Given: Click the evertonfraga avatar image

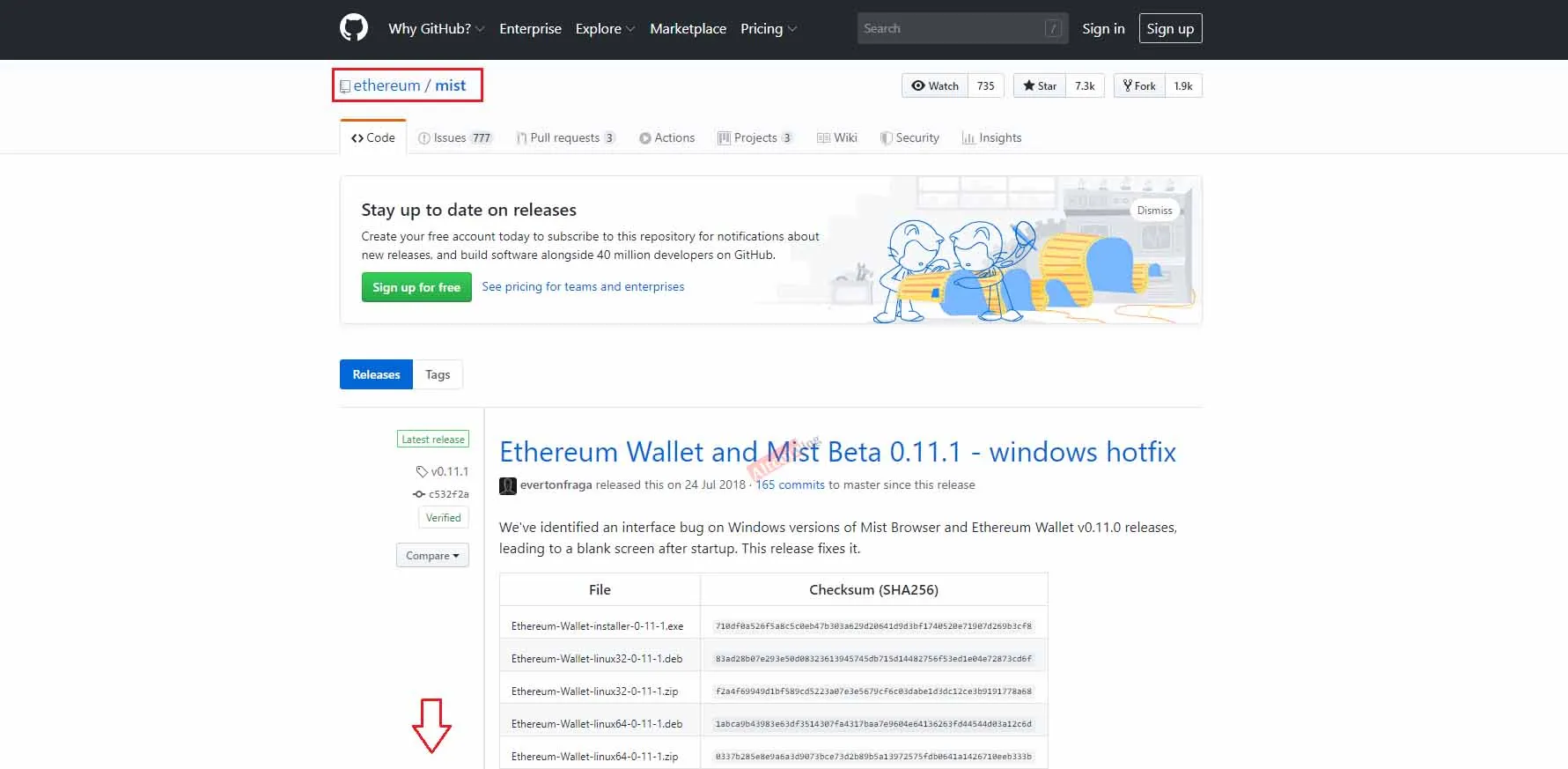Looking at the screenshot, I should (508, 485).
